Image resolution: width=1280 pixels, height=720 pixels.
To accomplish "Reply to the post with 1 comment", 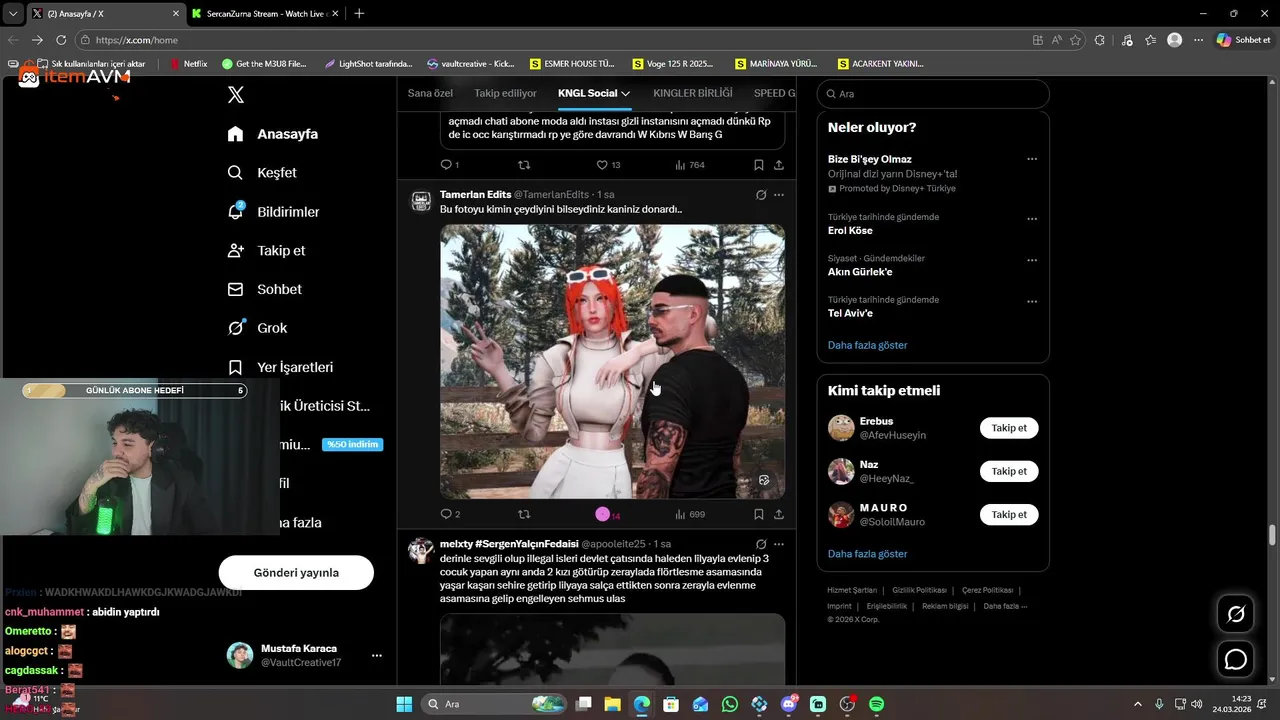I will pyautogui.click(x=450, y=165).
